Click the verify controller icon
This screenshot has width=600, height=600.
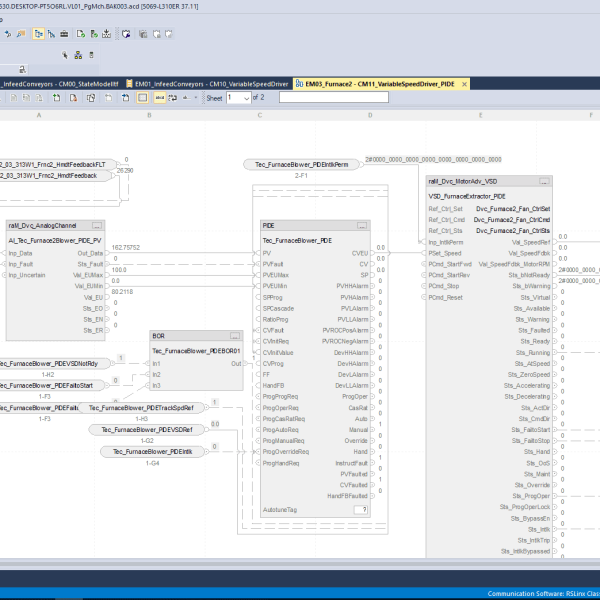(94, 34)
